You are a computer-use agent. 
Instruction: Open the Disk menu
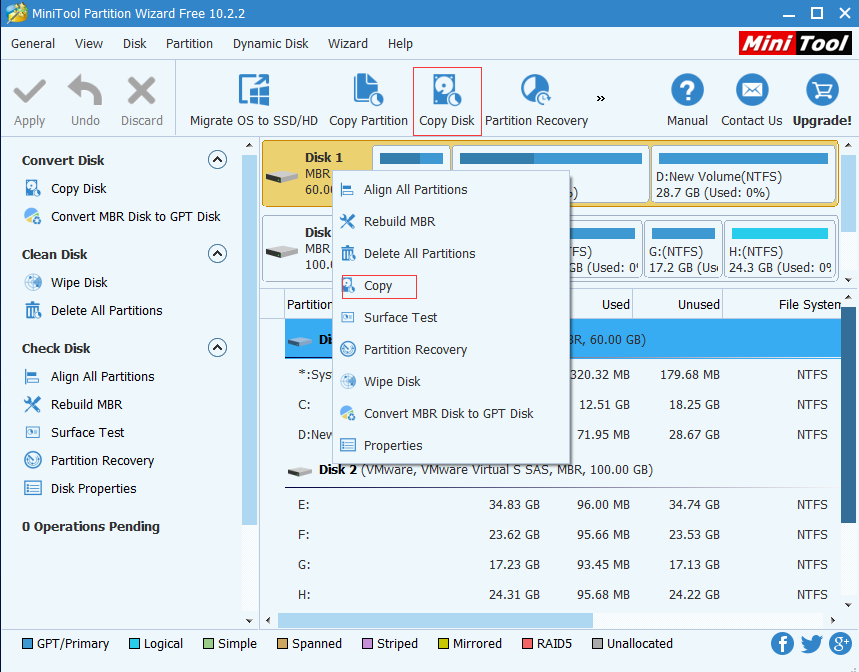(x=134, y=44)
